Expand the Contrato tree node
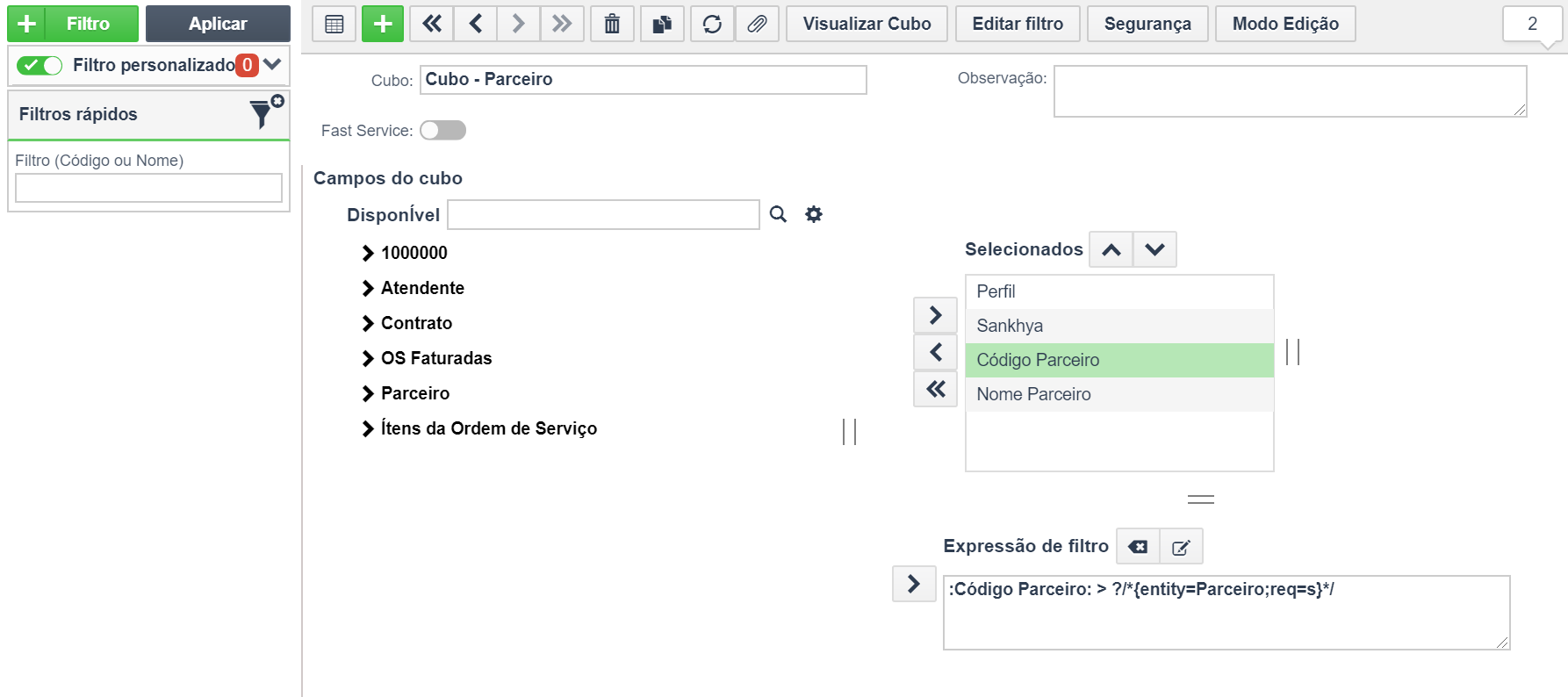 368,323
